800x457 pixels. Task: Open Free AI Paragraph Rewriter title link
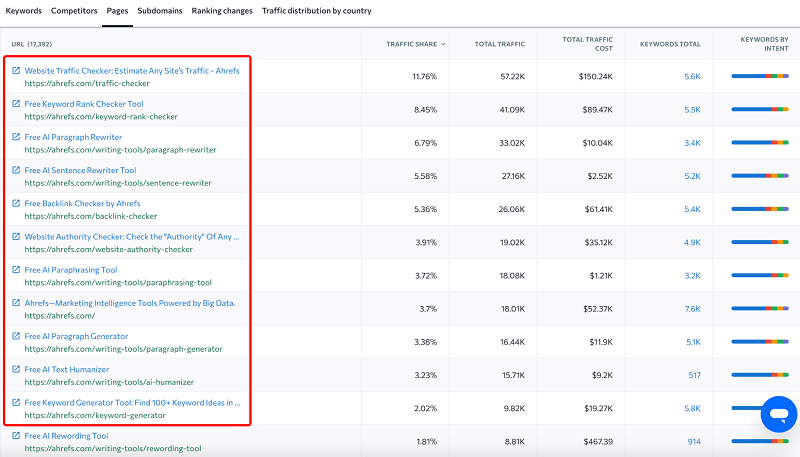click(73, 137)
